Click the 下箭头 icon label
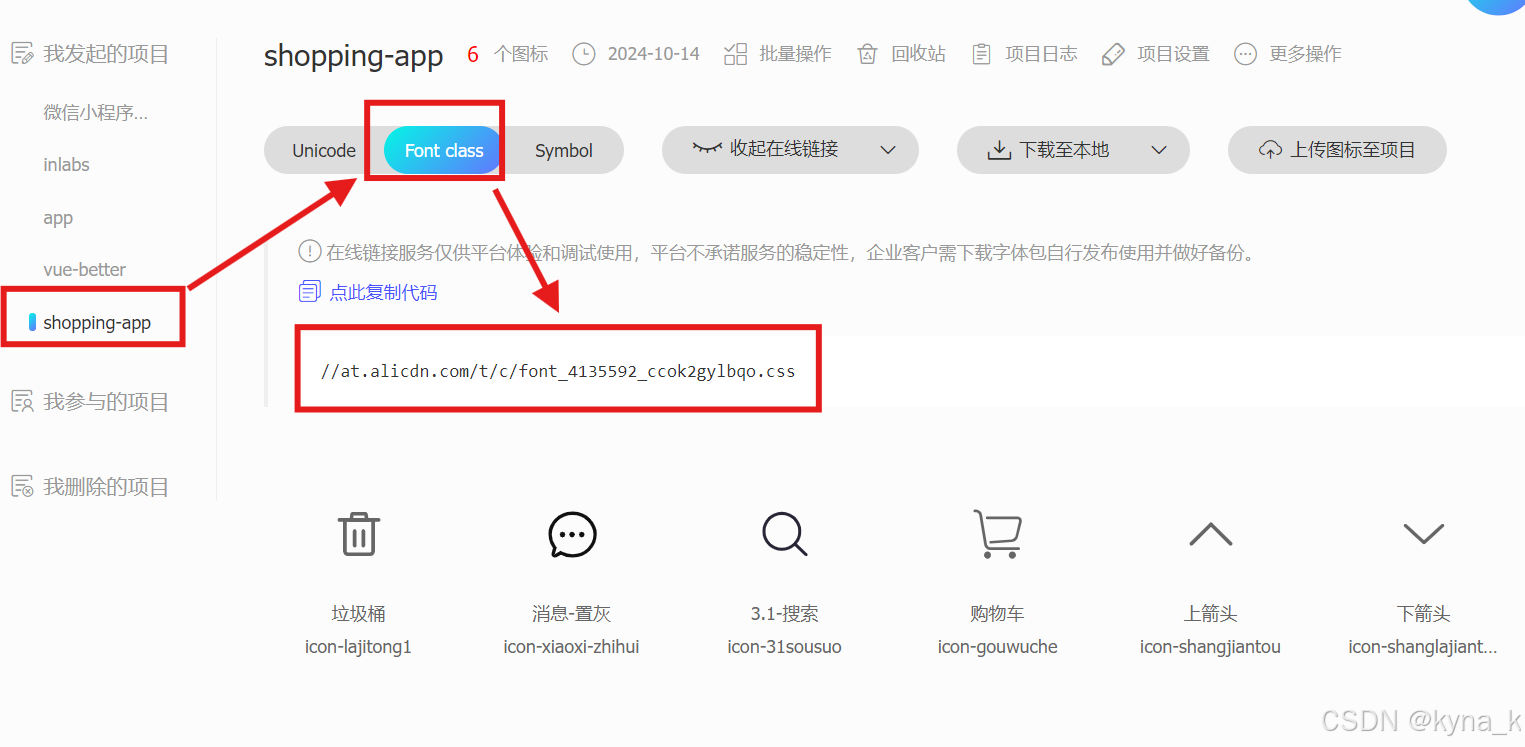 tap(1423, 614)
